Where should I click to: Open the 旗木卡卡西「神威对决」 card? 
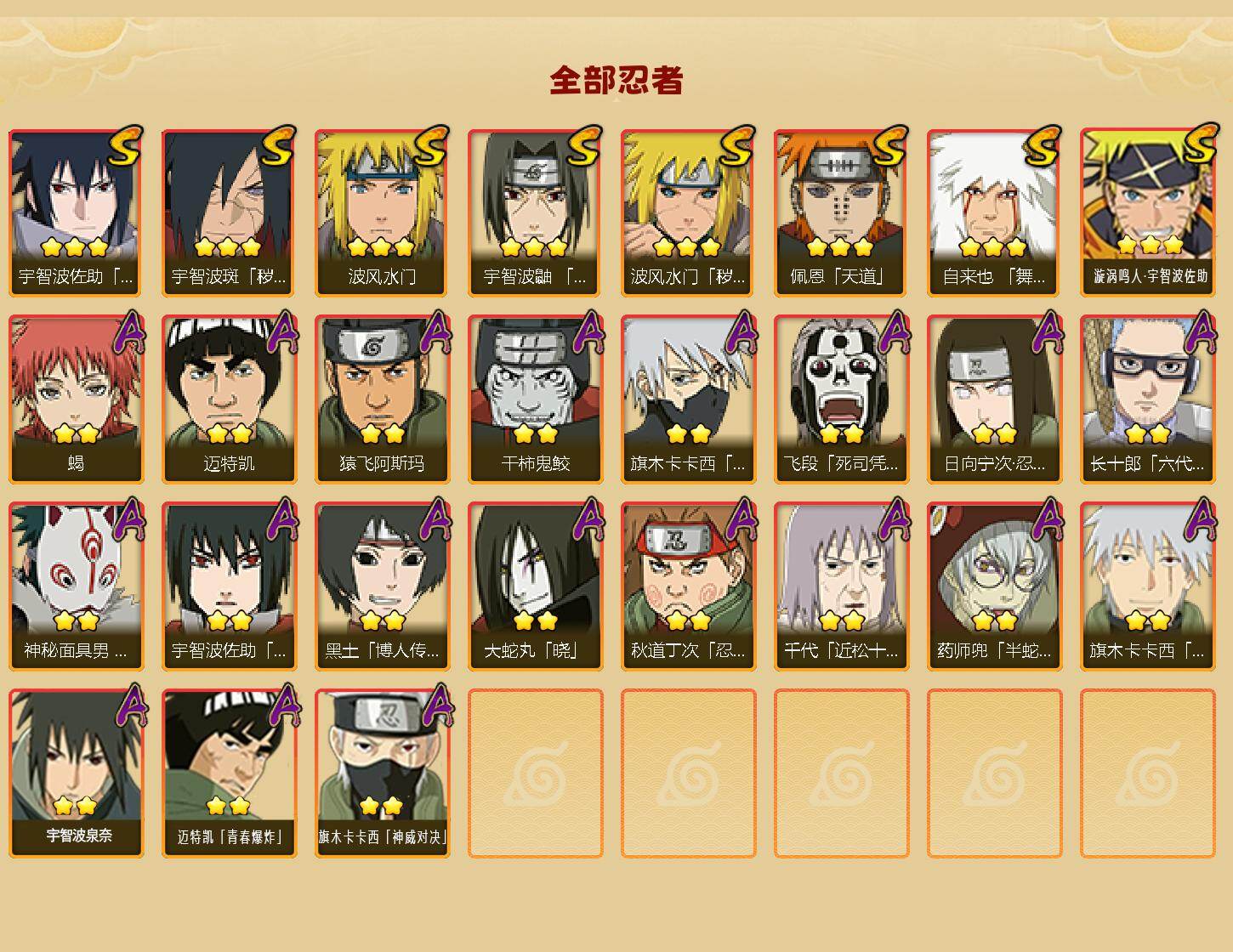[x=383, y=773]
